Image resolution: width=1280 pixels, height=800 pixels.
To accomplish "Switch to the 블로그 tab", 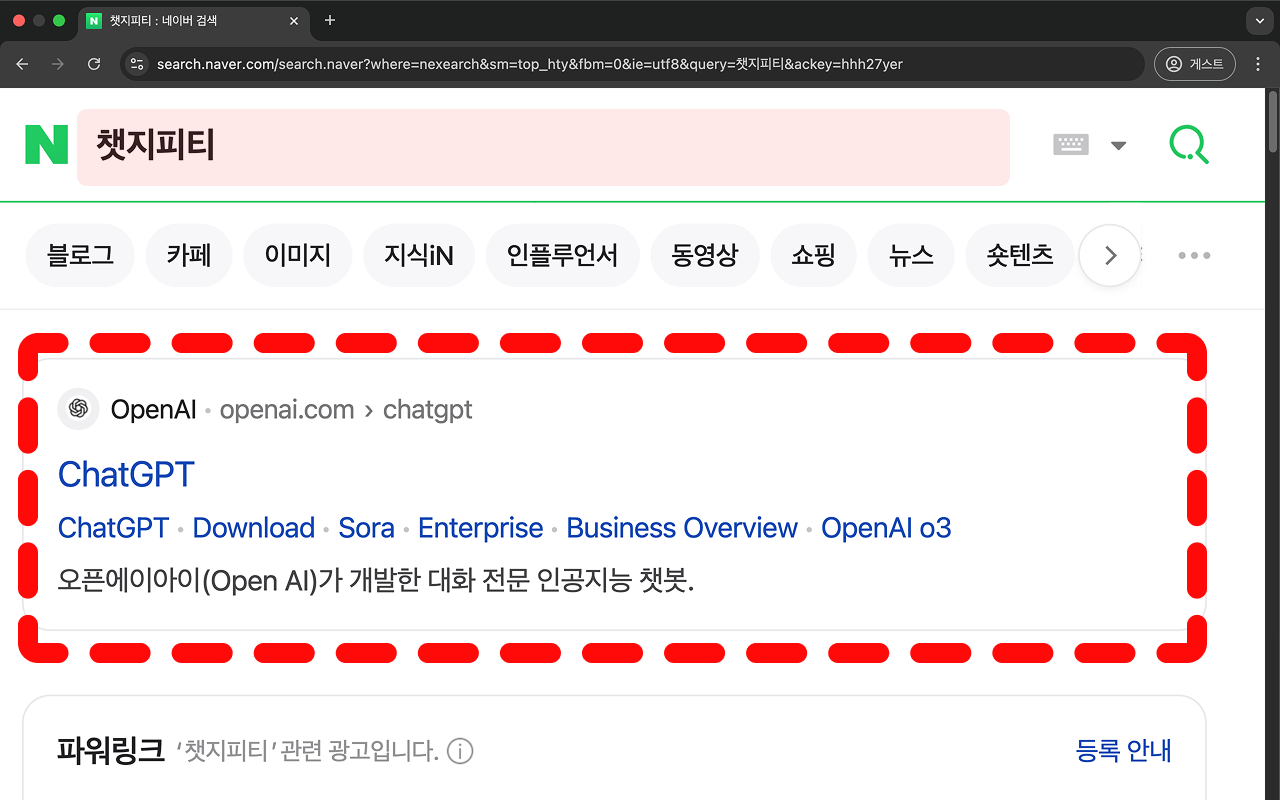I will [x=80, y=256].
